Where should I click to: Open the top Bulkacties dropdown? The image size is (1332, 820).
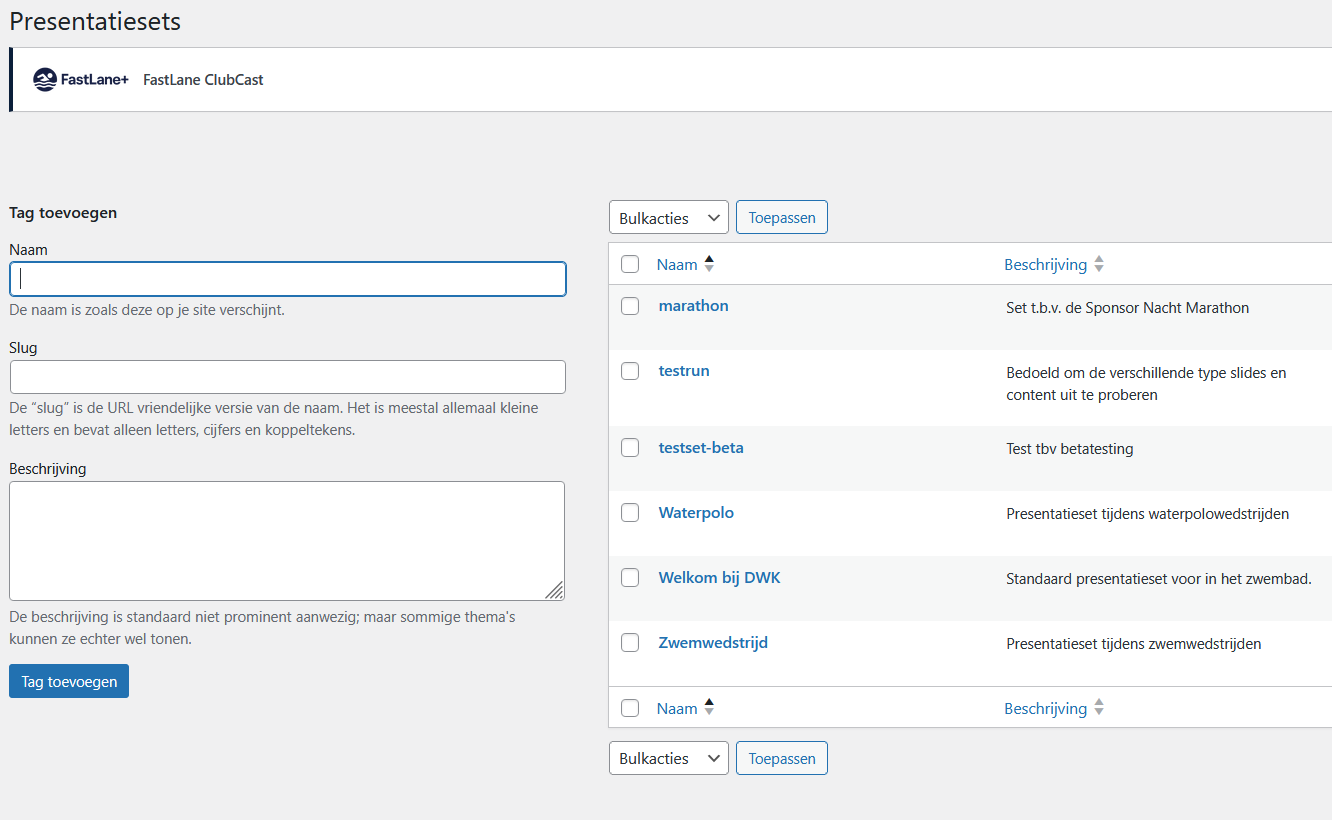668,218
